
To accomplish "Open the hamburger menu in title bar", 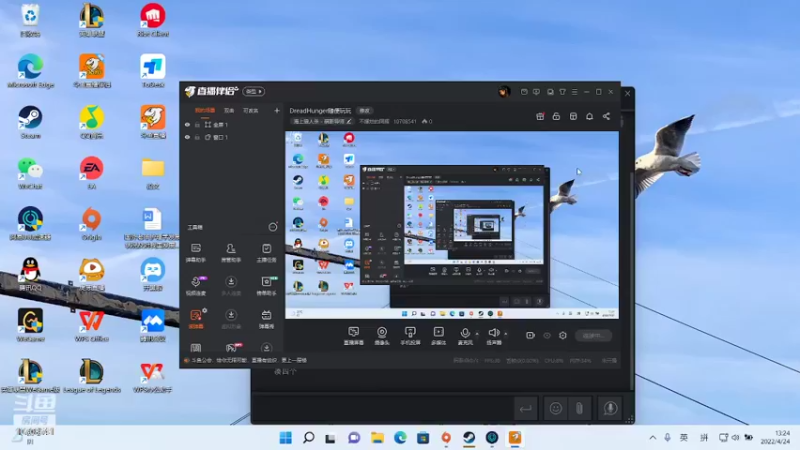I will click(x=574, y=92).
